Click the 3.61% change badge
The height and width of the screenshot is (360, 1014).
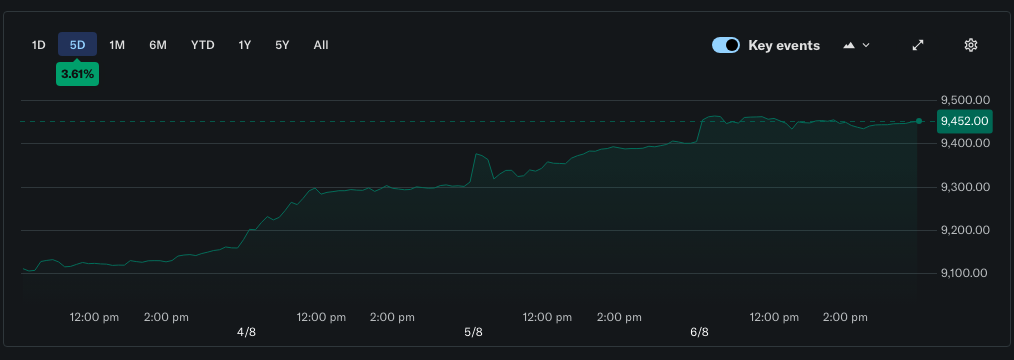[x=78, y=74]
